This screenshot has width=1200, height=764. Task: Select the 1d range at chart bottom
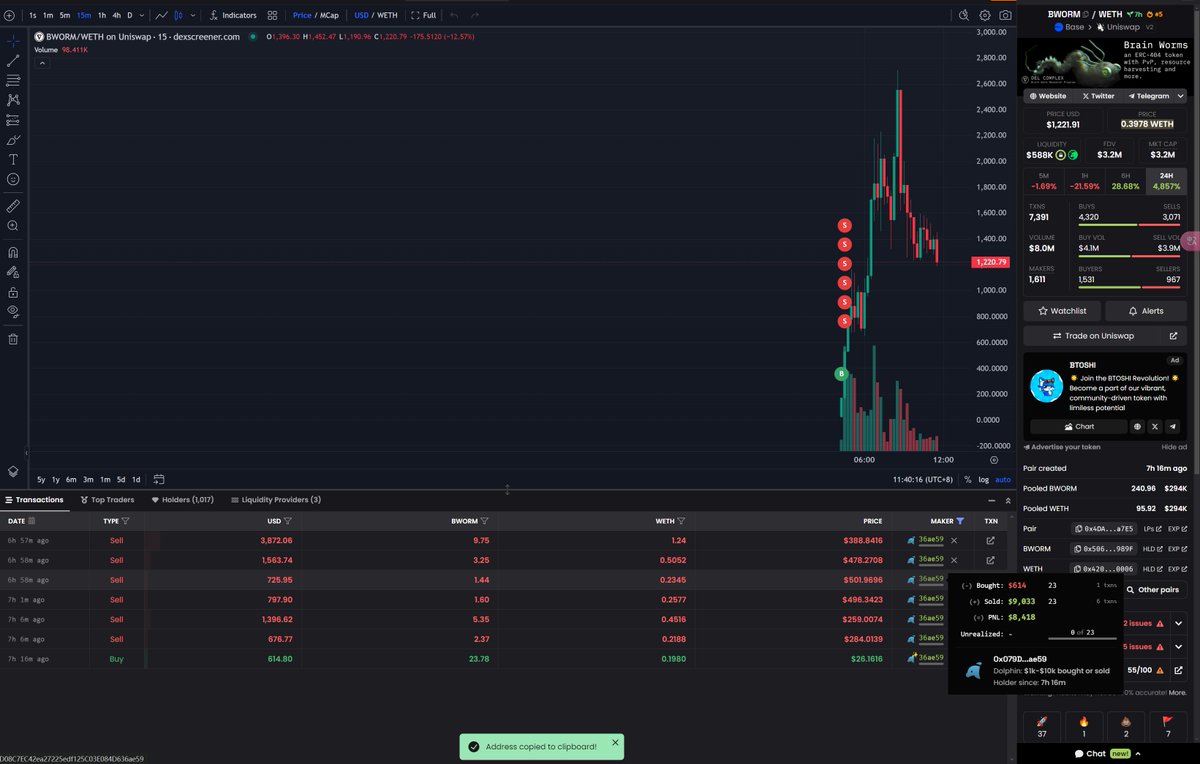click(136, 479)
